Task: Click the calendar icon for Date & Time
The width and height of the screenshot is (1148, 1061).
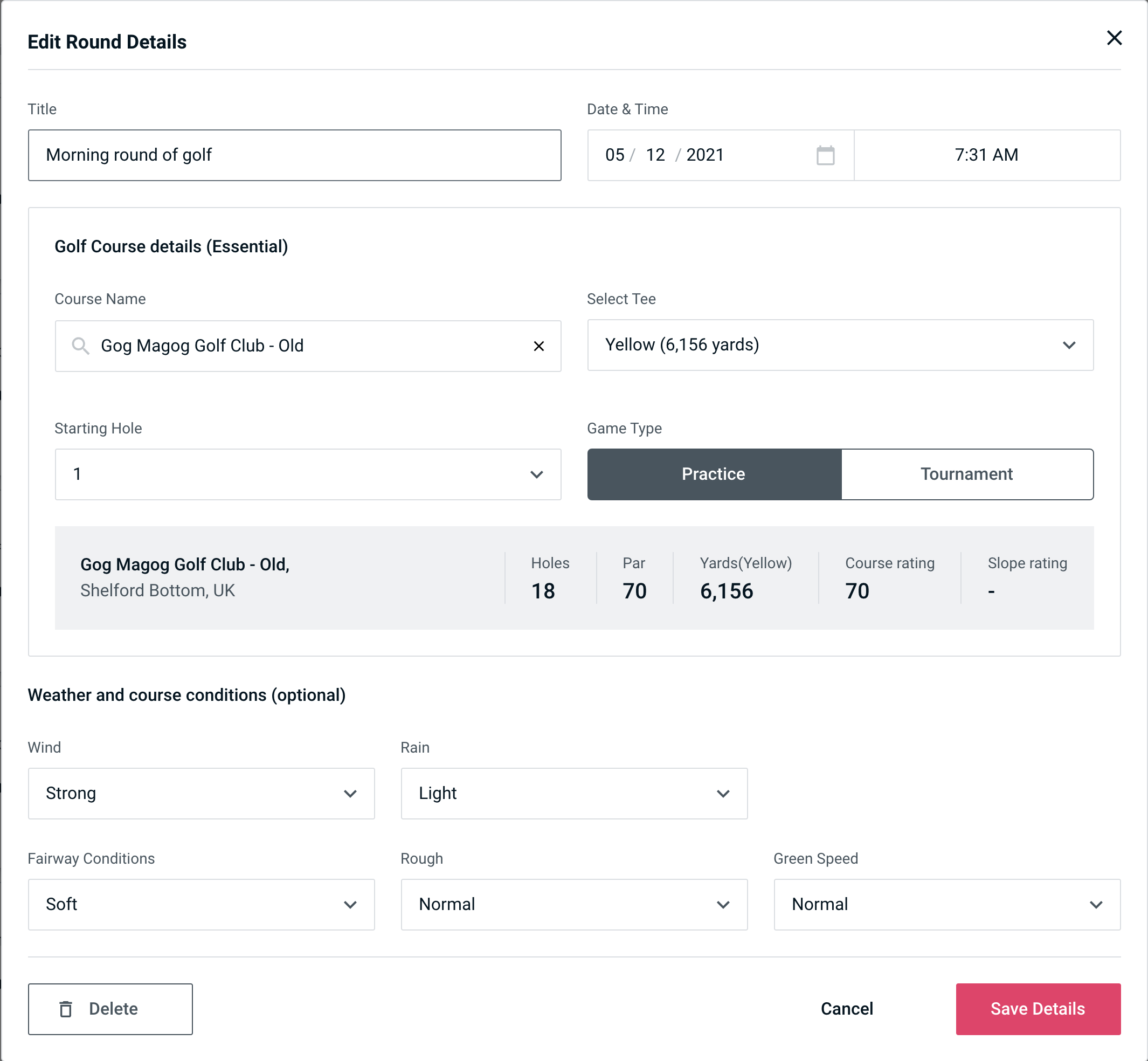Action: click(826, 155)
